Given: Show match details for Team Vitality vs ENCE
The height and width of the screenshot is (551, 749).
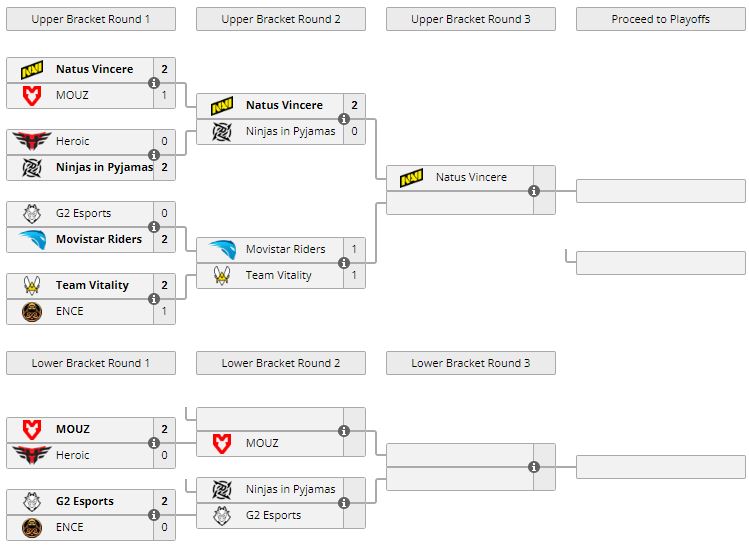Looking at the screenshot, I should (154, 299).
